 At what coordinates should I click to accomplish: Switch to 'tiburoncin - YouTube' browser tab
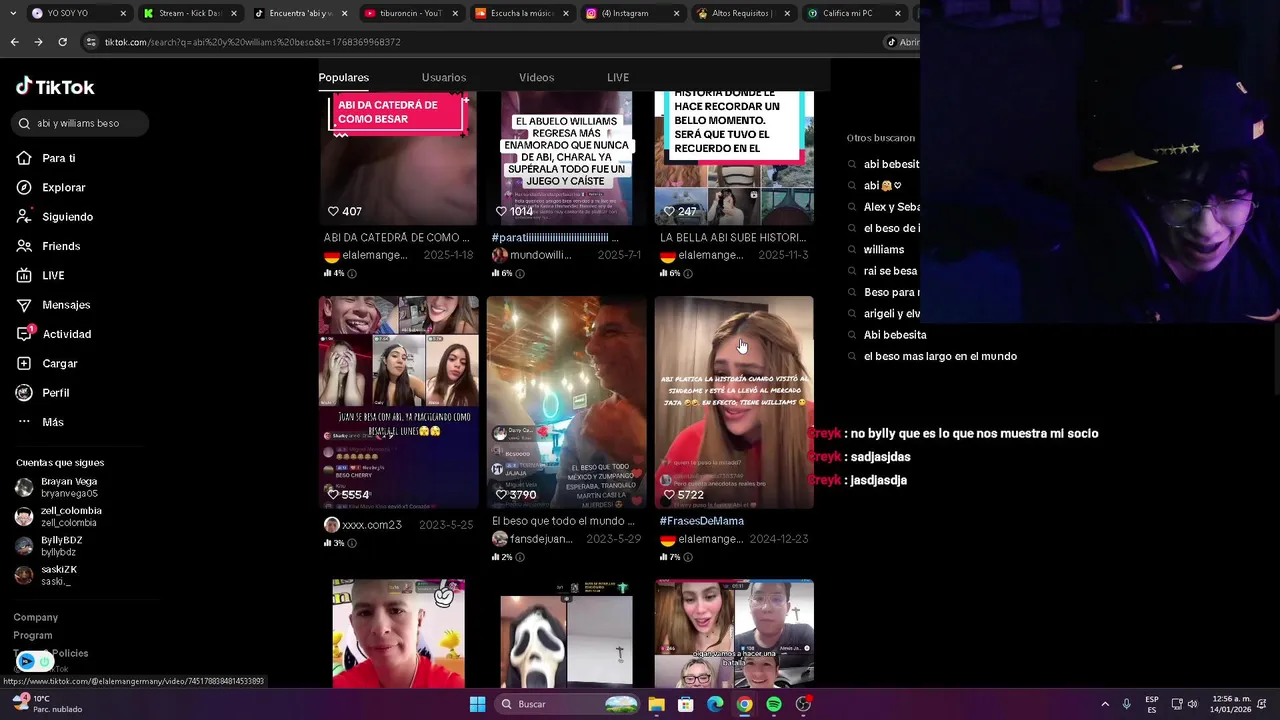pos(410,13)
